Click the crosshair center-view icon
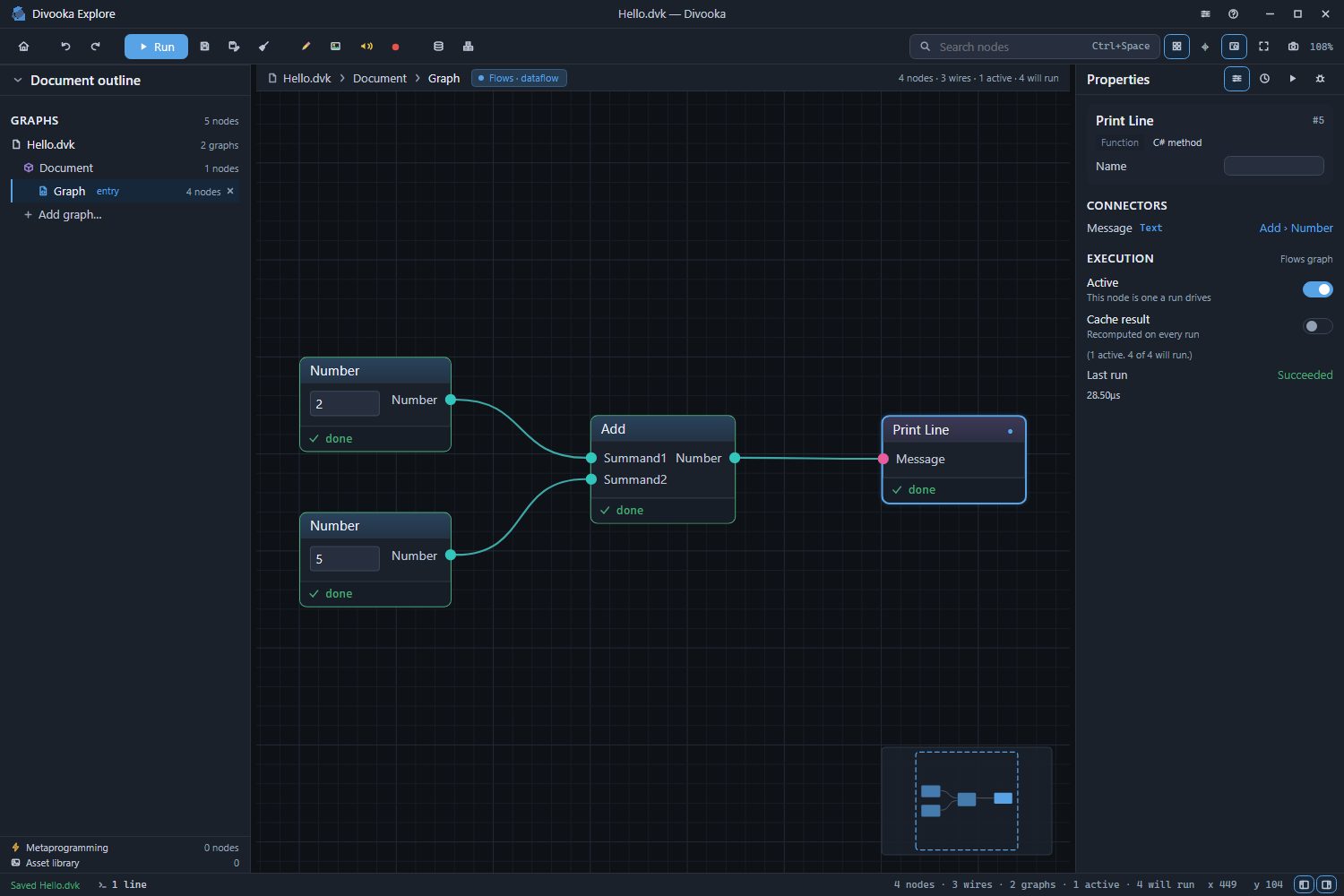 (x=1205, y=47)
